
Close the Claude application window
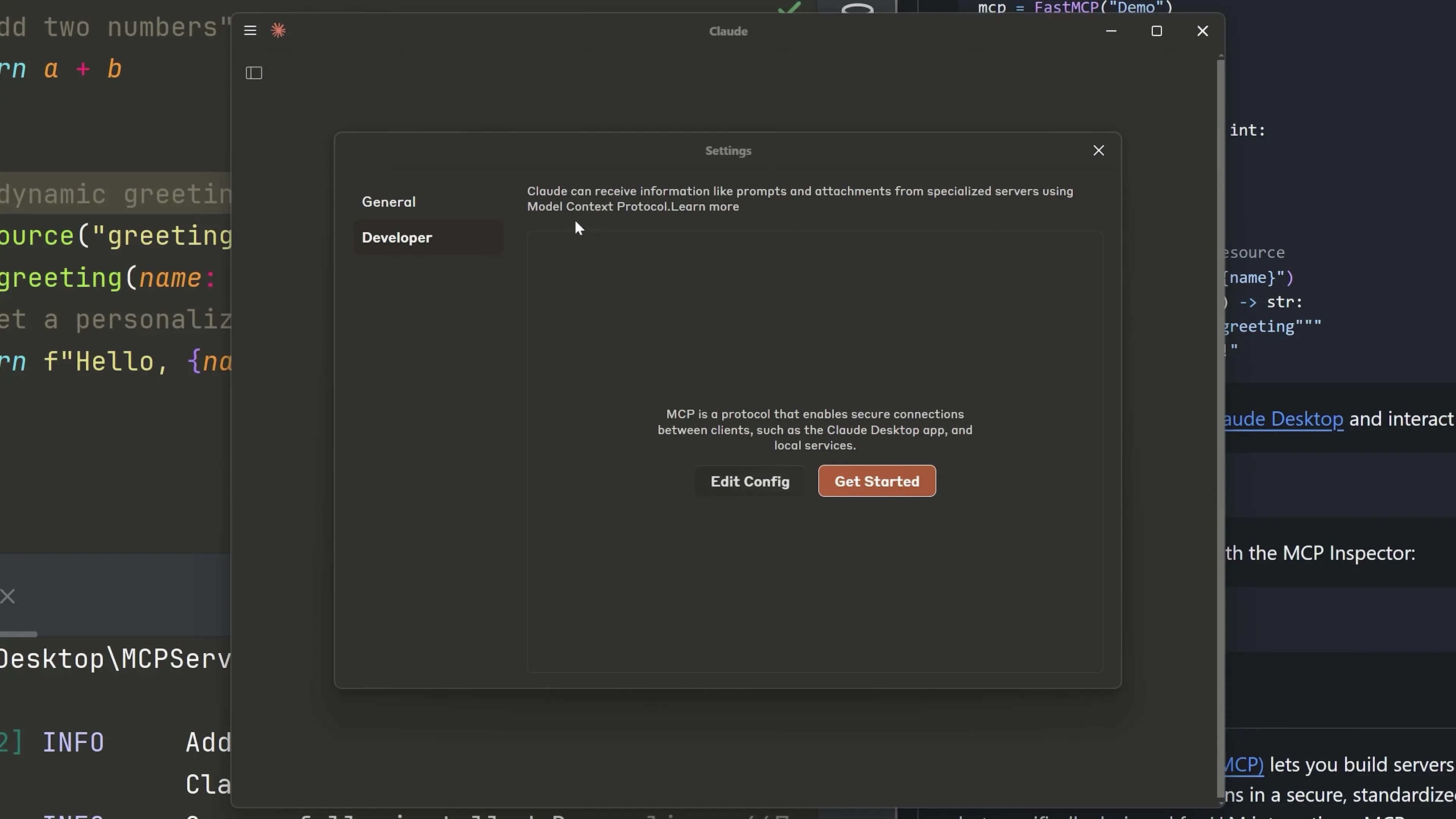(1203, 30)
